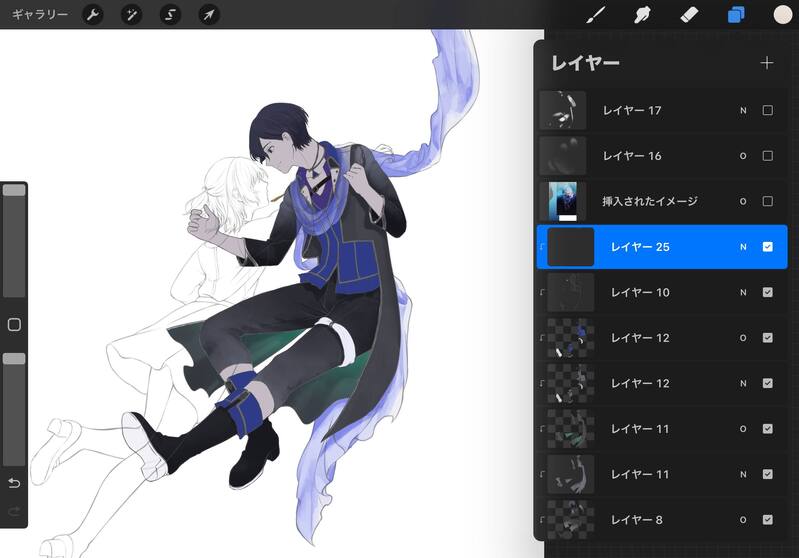Tap the レイヤー 25 layer name
This screenshot has width=799, height=558.
pyautogui.click(x=640, y=247)
